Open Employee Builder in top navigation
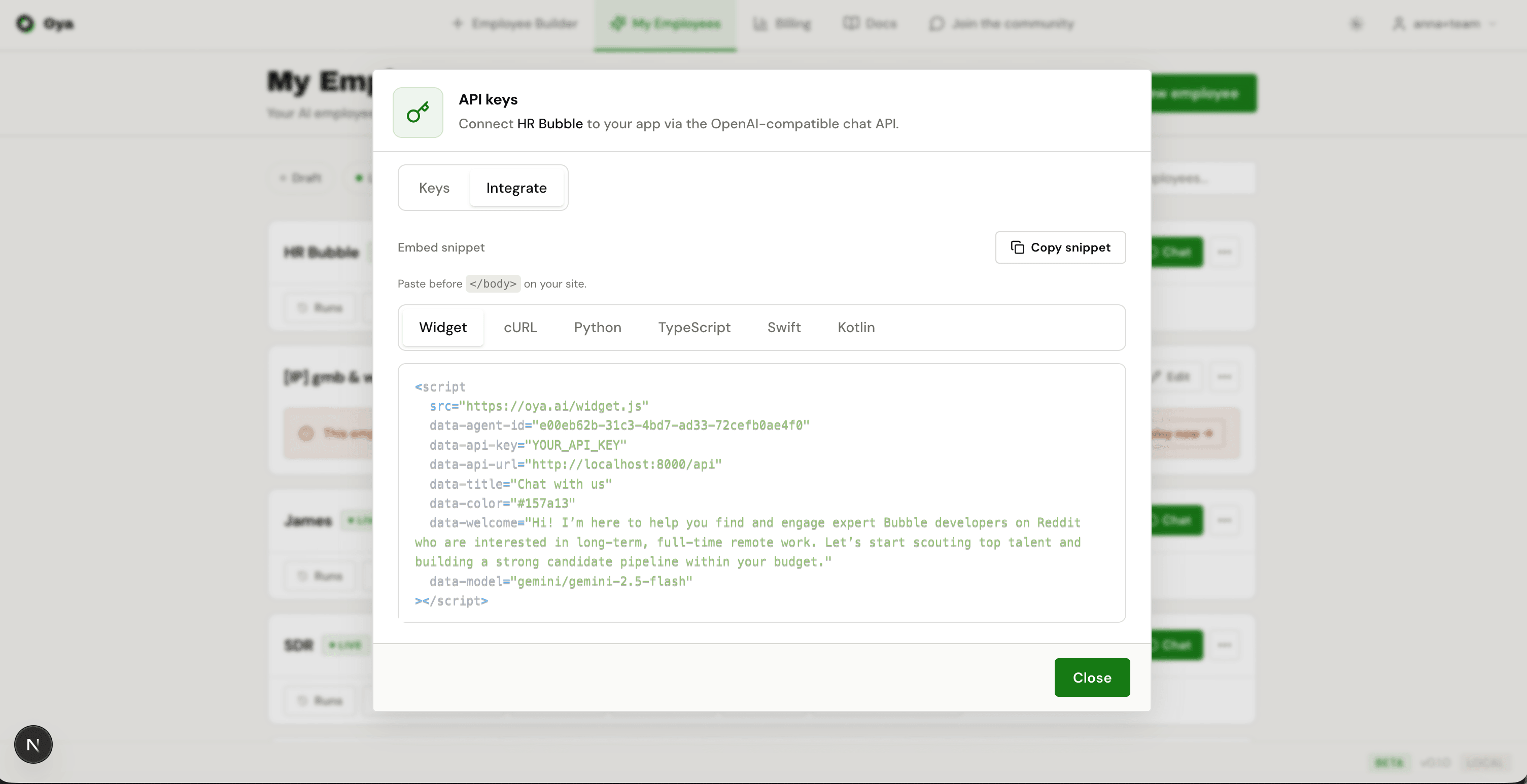This screenshot has width=1527, height=784. click(x=514, y=24)
